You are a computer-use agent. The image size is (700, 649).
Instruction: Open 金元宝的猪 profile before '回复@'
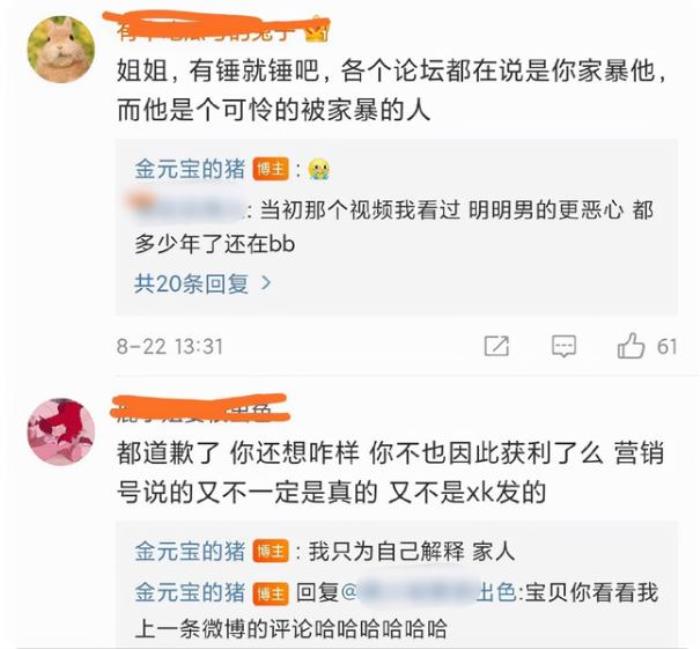pyautogui.click(x=190, y=593)
